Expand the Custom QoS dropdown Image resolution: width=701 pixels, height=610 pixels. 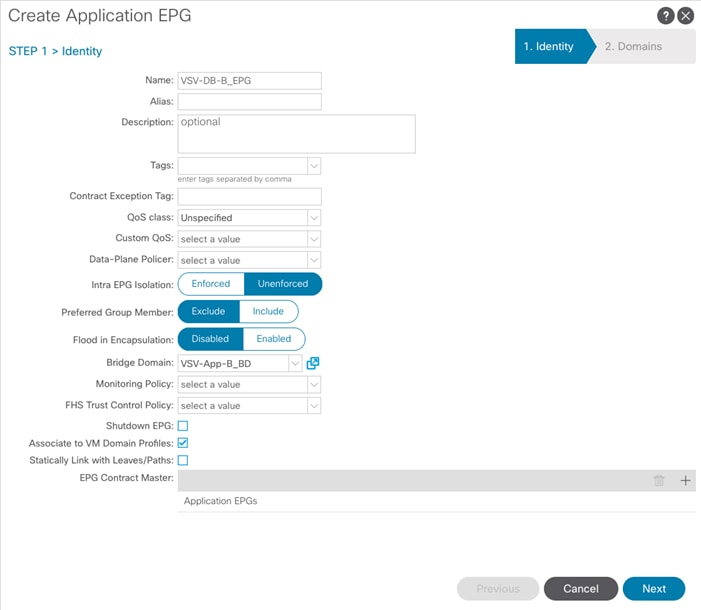click(x=314, y=239)
